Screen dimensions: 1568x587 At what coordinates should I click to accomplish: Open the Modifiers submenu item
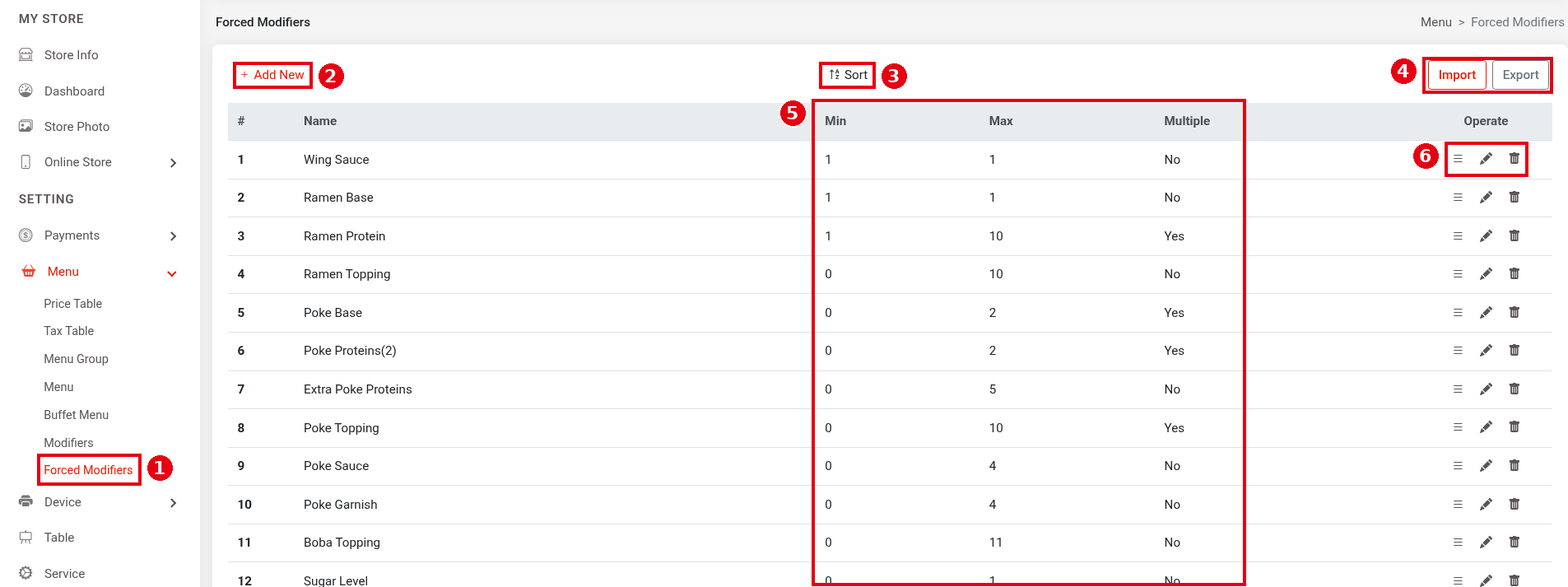68,443
